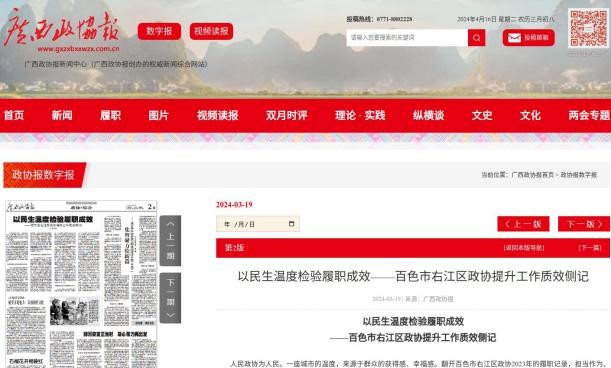Open 双月时评 in the navigation bar

286,115
